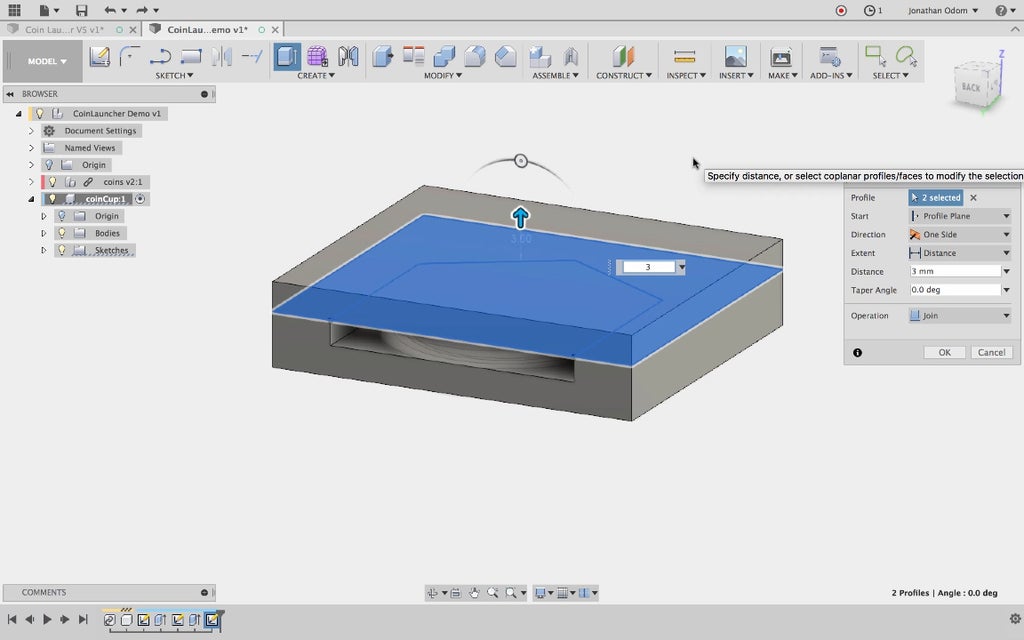Click the Taper Angle input field
This screenshot has height=640, width=1024.
click(x=954, y=290)
